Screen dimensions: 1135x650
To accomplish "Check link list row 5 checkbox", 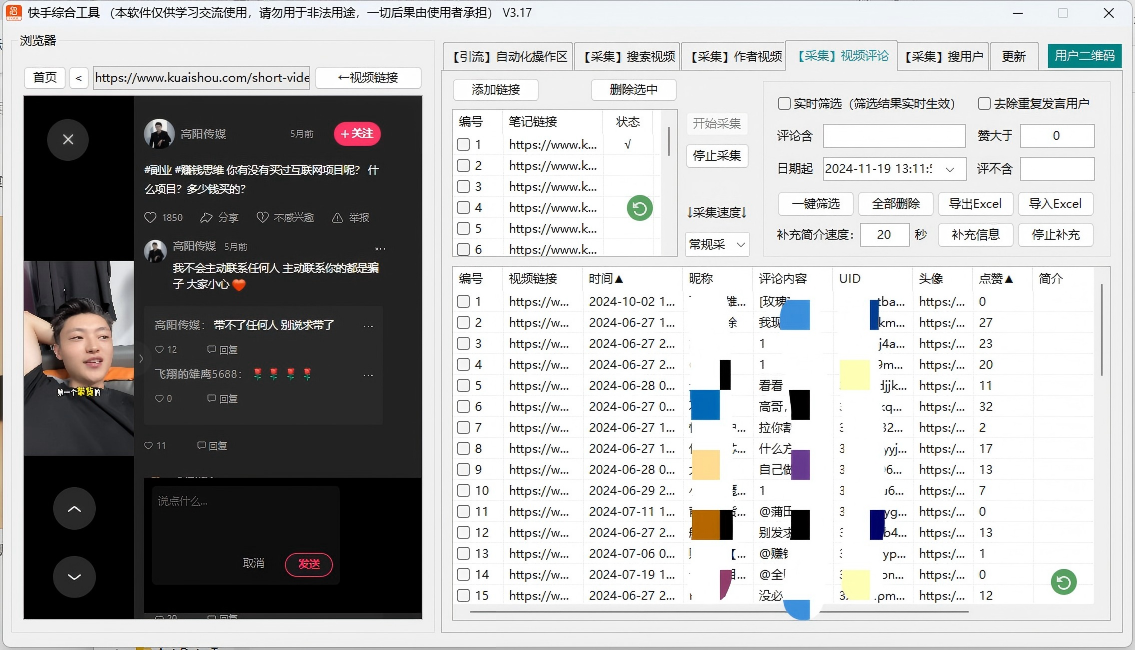I will pos(464,229).
